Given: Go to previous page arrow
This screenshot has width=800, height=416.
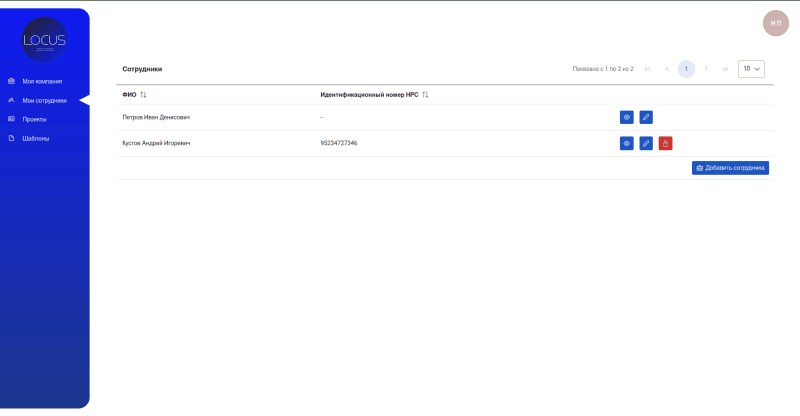Looking at the screenshot, I should click(x=667, y=69).
